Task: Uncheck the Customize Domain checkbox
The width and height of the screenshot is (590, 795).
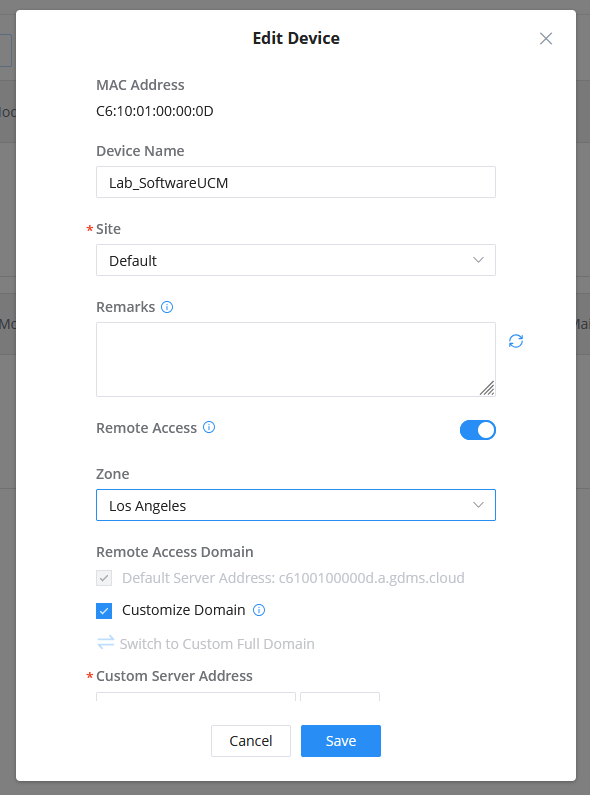Action: coord(104,610)
